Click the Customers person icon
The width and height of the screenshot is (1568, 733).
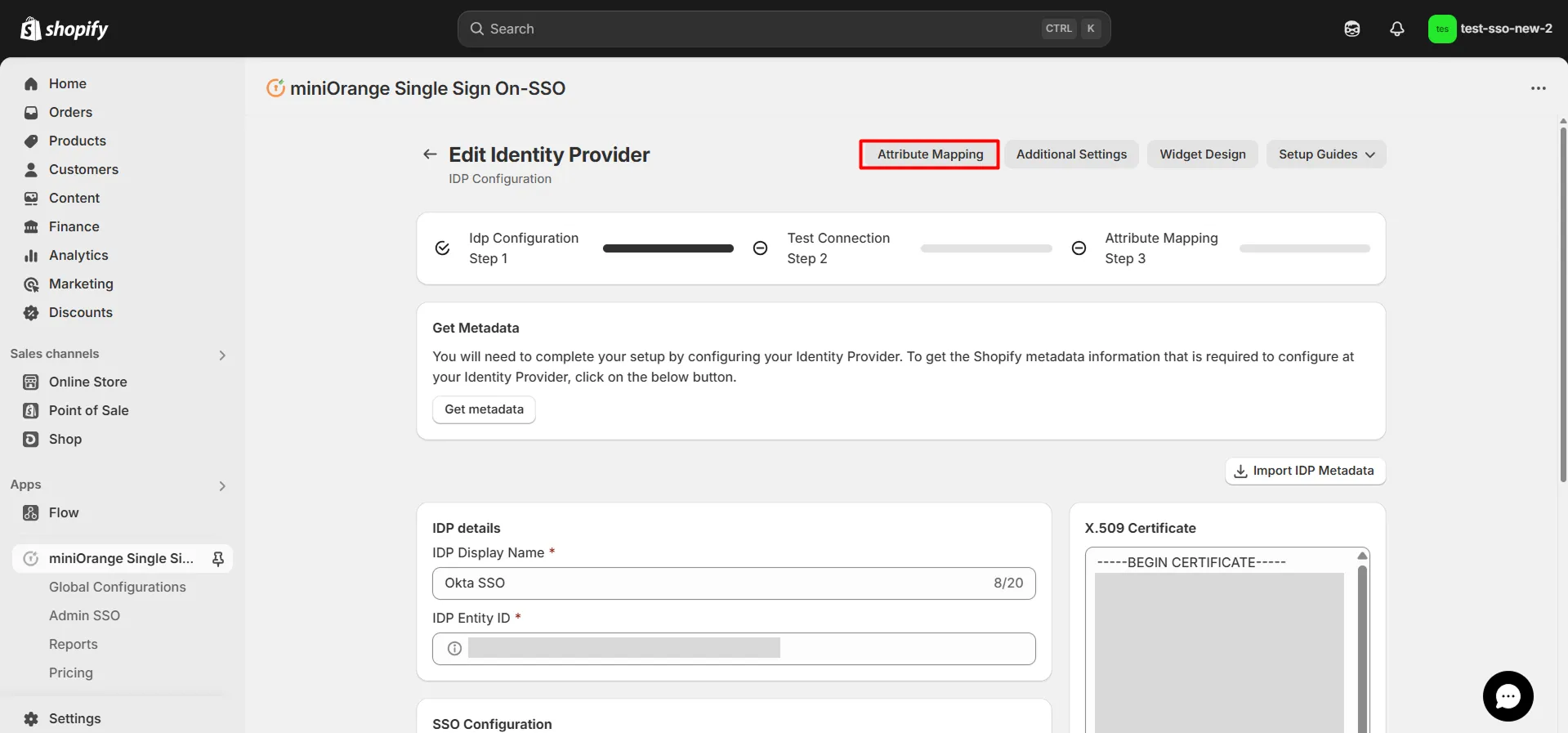coord(31,169)
